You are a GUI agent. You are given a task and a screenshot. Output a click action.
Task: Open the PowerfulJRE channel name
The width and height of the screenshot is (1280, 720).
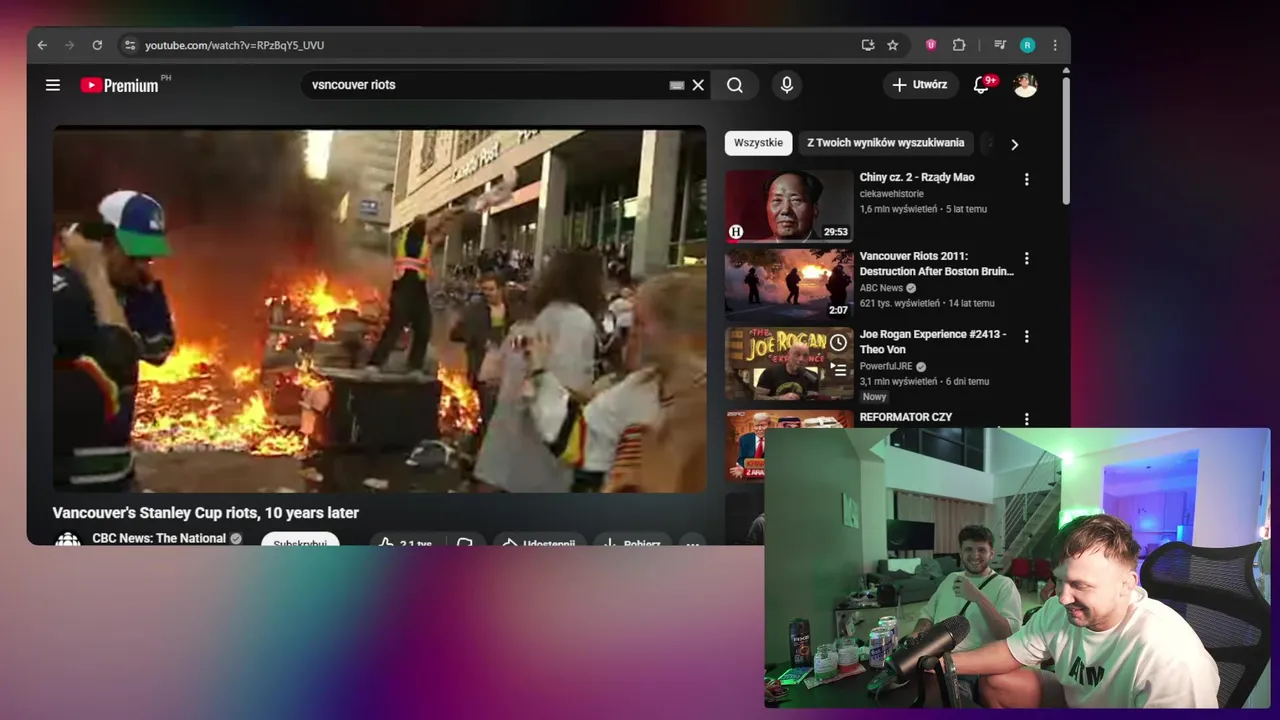(x=886, y=366)
